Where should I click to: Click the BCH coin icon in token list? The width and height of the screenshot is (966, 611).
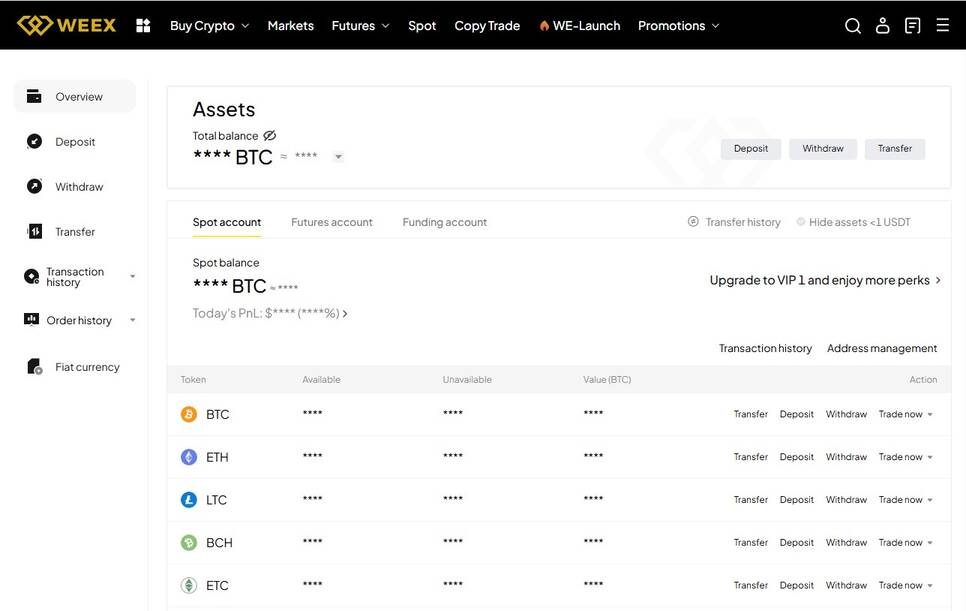(x=189, y=543)
